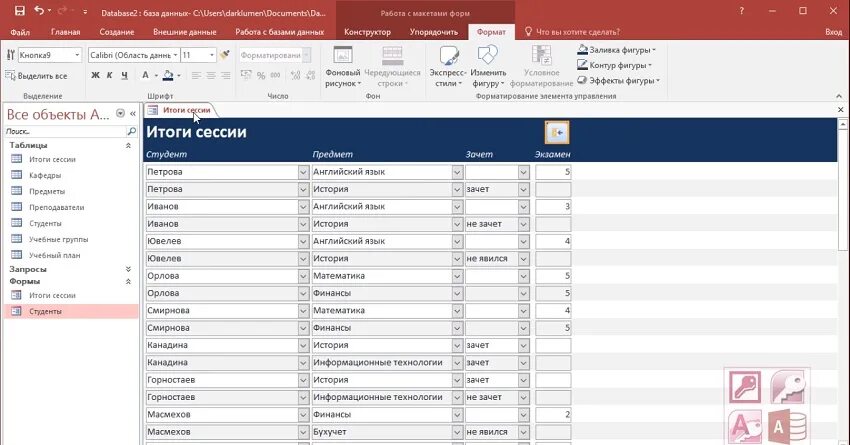The height and width of the screenshot is (445, 850).
Task: Open Работа с базами данных tab
Action: coord(280,32)
